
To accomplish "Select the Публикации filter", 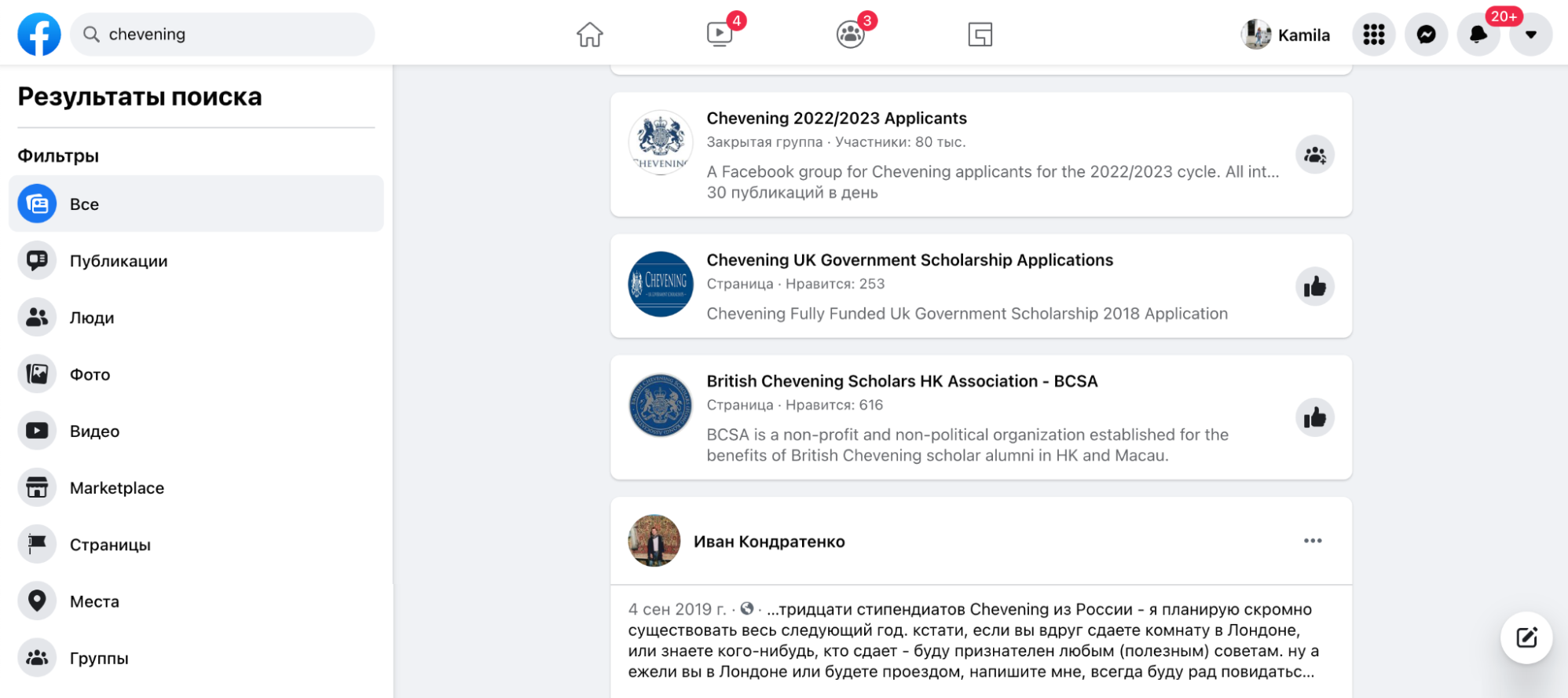I will (196, 261).
